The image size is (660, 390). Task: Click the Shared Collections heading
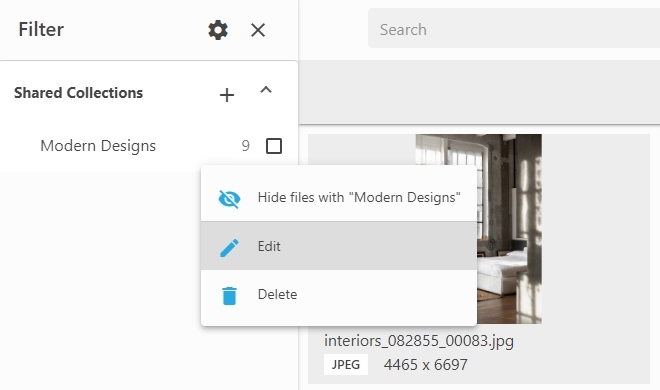(x=79, y=93)
